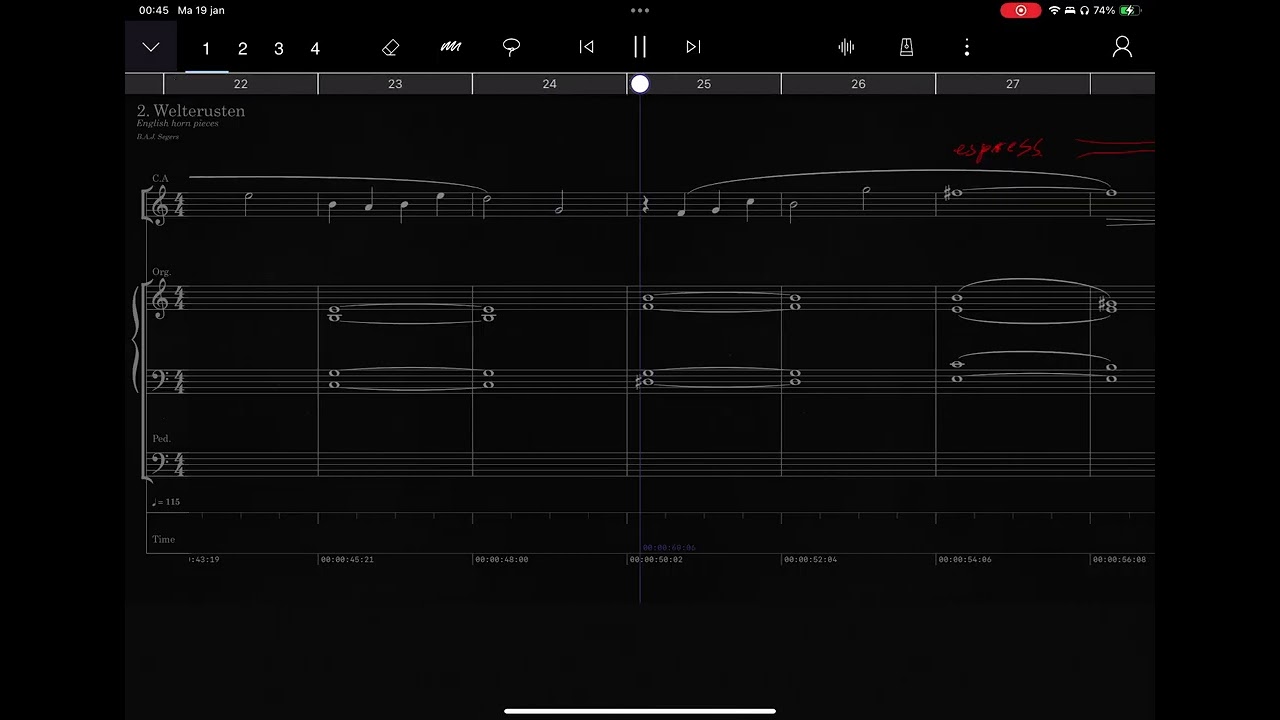
Task: Select the Ped. staff label
Action: [x=162, y=439]
